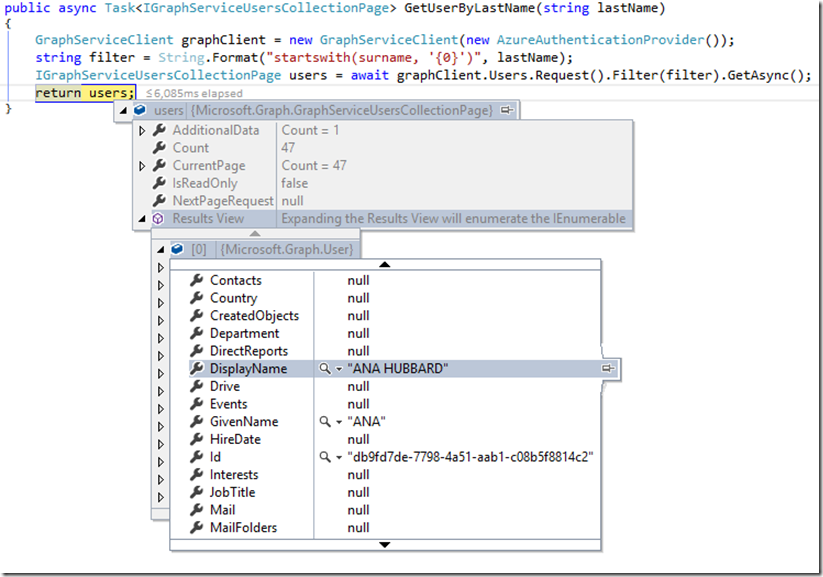Click the cube icon beside [0] item

click(177, 249)
